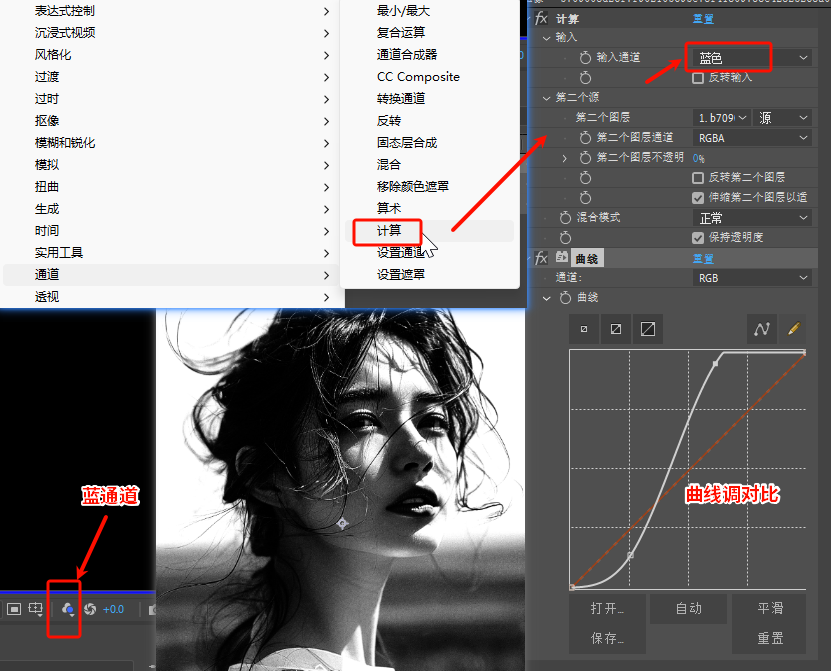Collapse the 曲线 property group
831x671 pixels.
(546, 298)
